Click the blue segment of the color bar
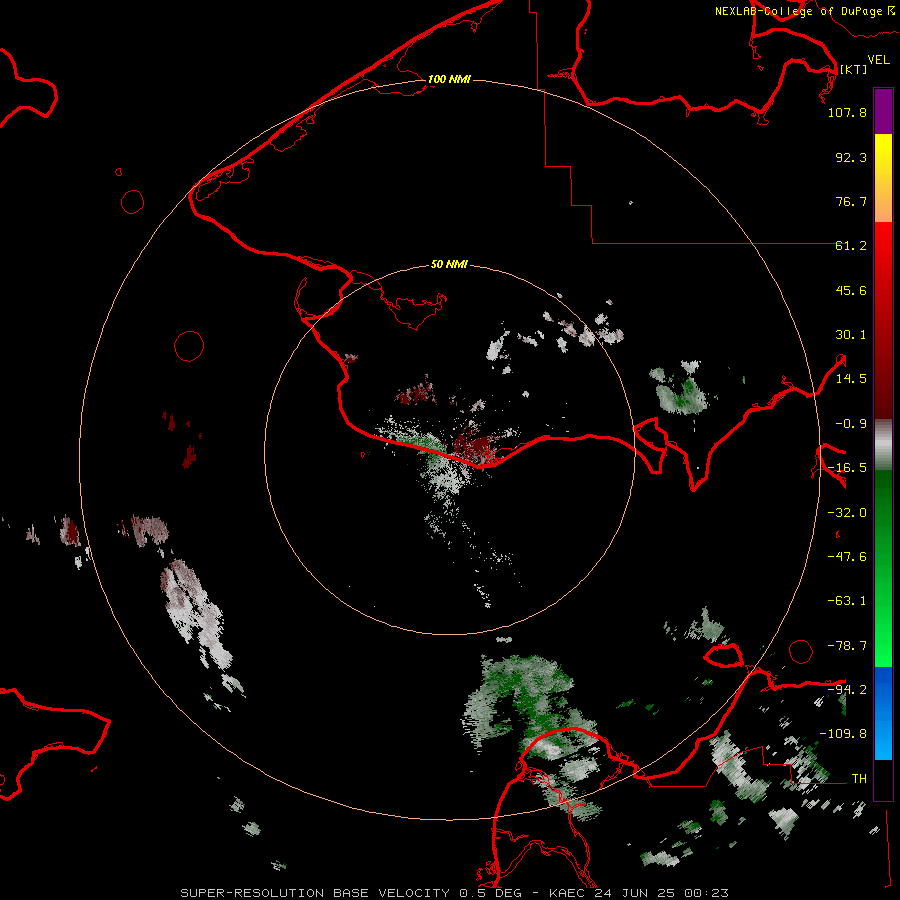The height and width of the screenshot is (900, 900). coord(883,713)
